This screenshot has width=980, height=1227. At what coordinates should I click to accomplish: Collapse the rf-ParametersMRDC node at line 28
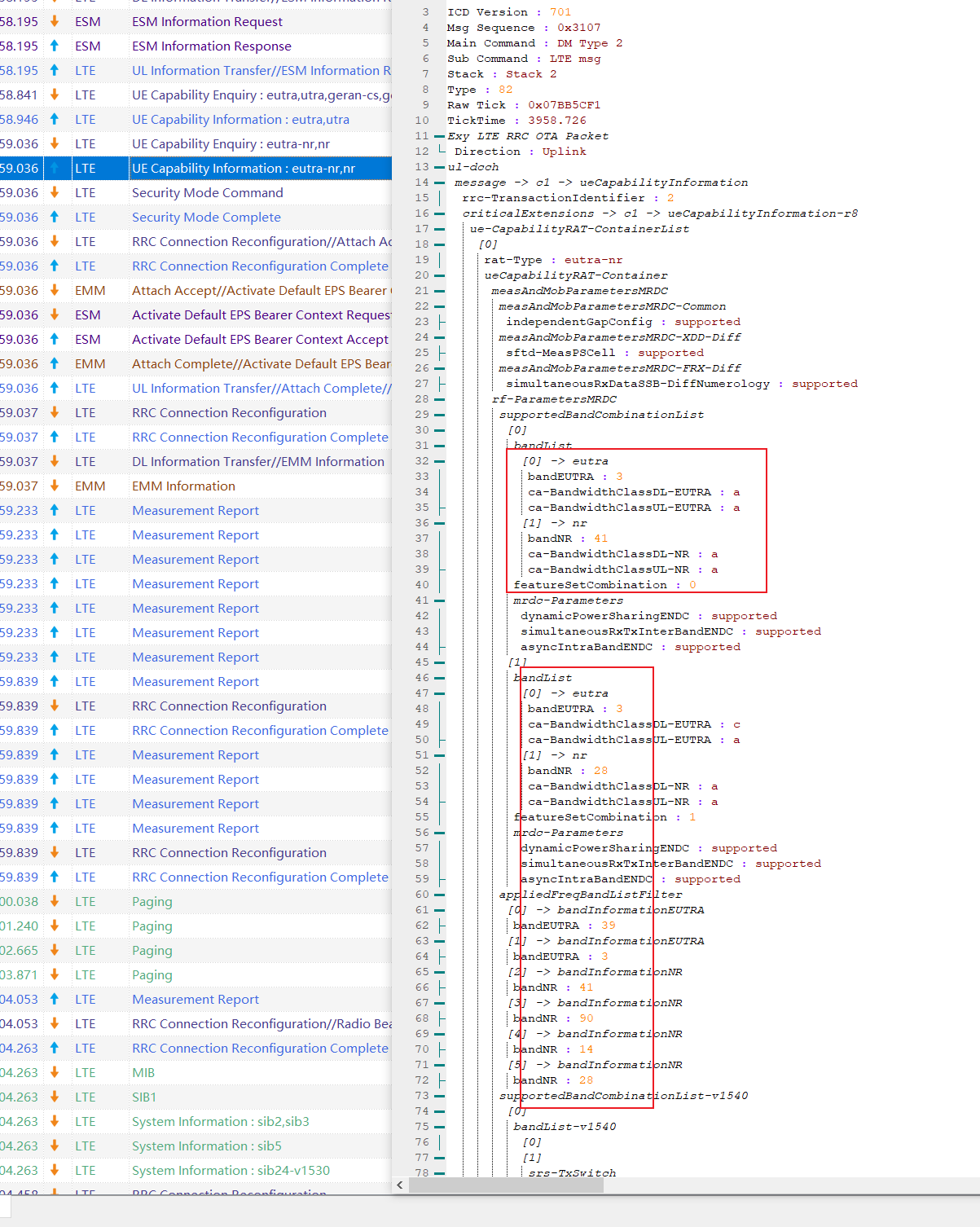coord(440,399)
